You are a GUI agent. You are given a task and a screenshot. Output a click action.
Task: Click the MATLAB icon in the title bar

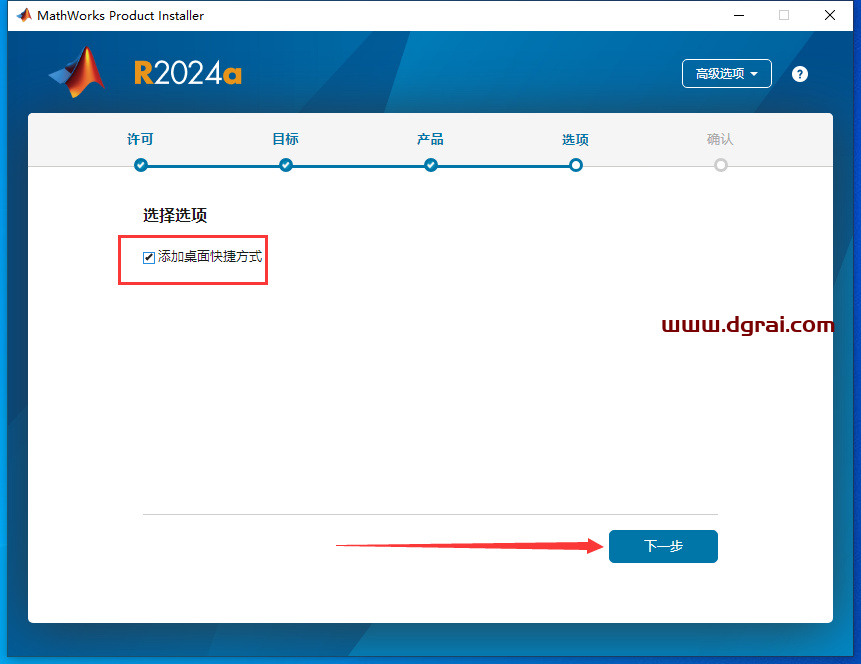[x=24, y=15]
